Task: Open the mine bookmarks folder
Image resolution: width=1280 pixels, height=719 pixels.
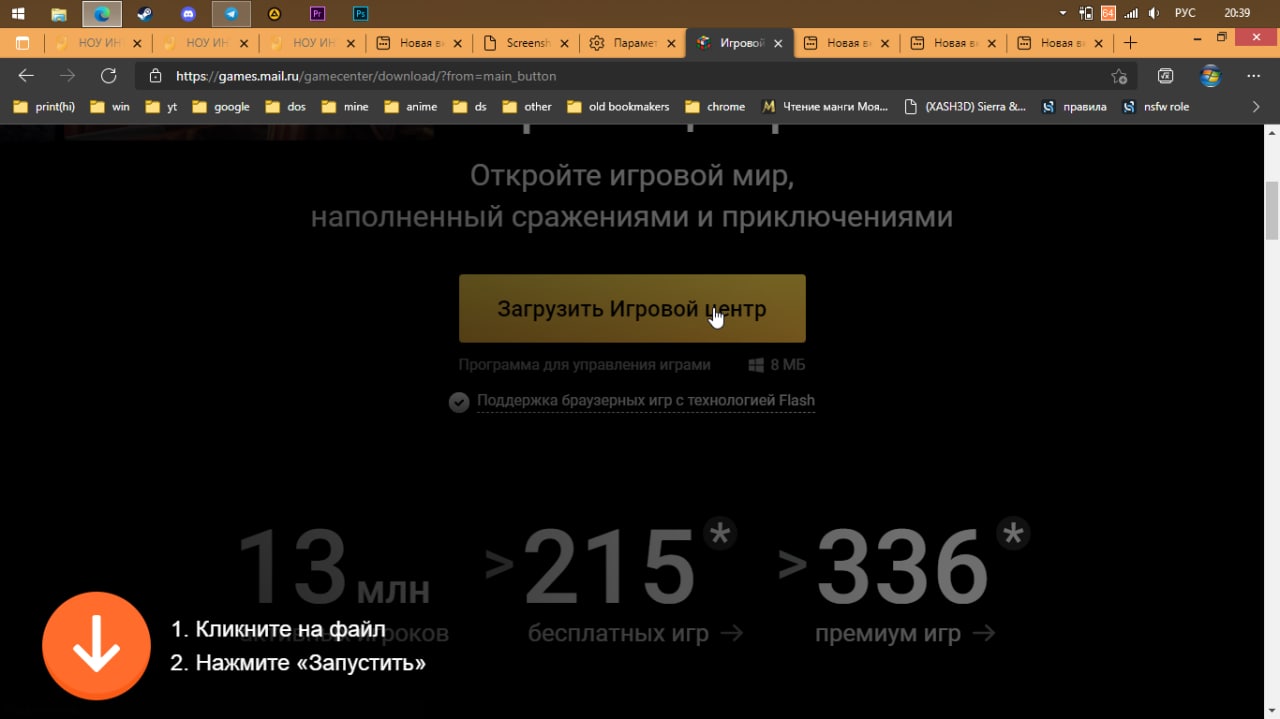Action: click(x=345, y=107)
